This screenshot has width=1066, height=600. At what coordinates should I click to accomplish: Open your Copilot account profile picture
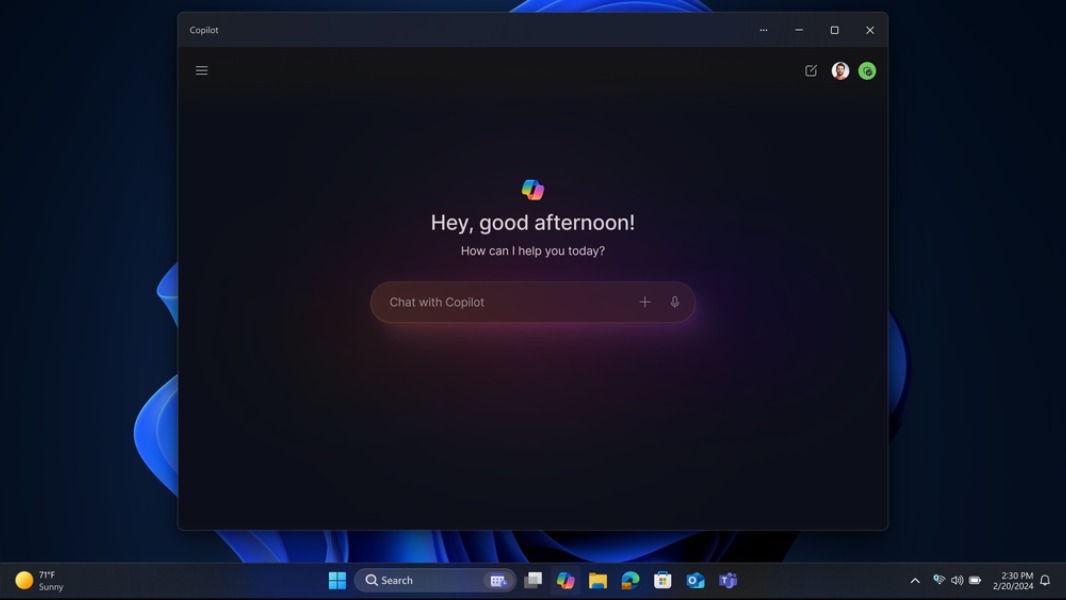point(839,70)
